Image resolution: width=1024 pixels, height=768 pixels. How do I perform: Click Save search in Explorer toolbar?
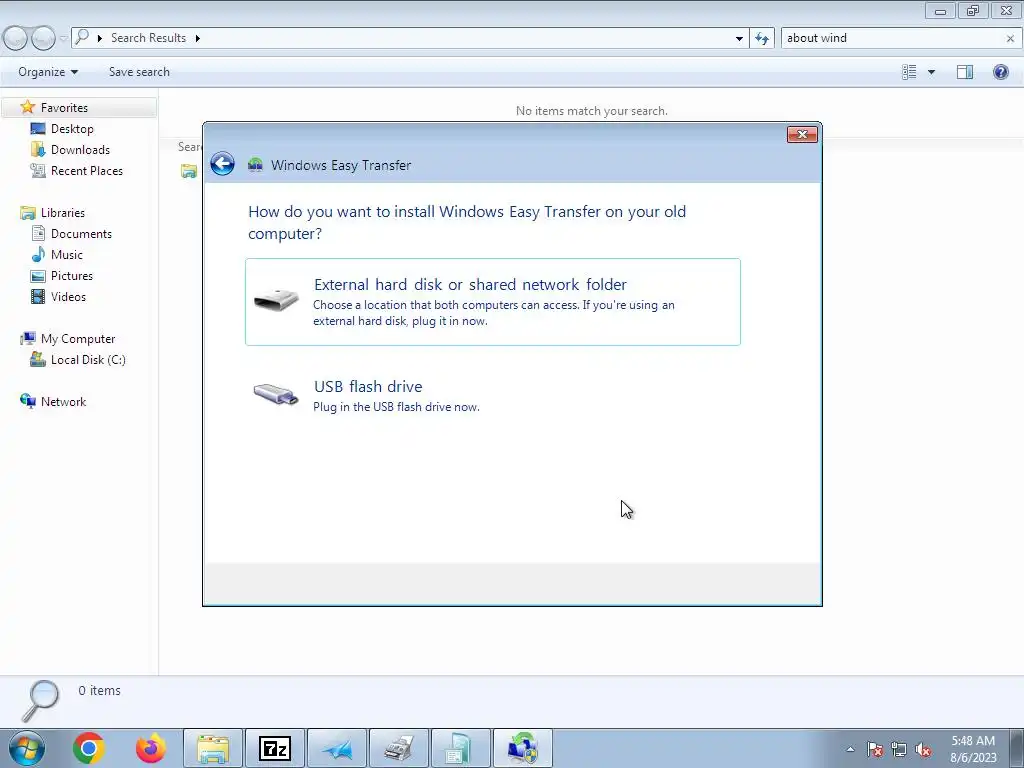coord(139,72)
